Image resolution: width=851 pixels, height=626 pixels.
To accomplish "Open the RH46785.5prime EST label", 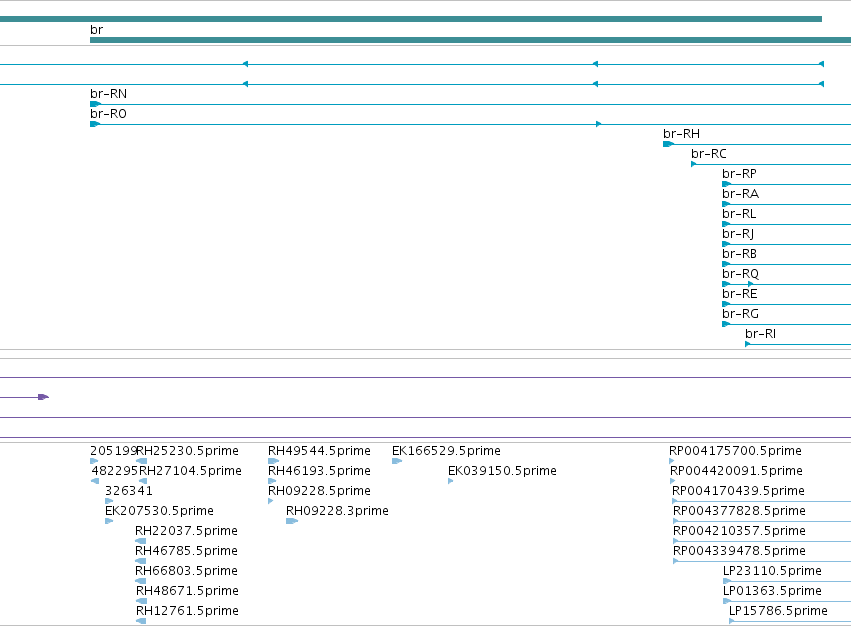I will point(186,552).
